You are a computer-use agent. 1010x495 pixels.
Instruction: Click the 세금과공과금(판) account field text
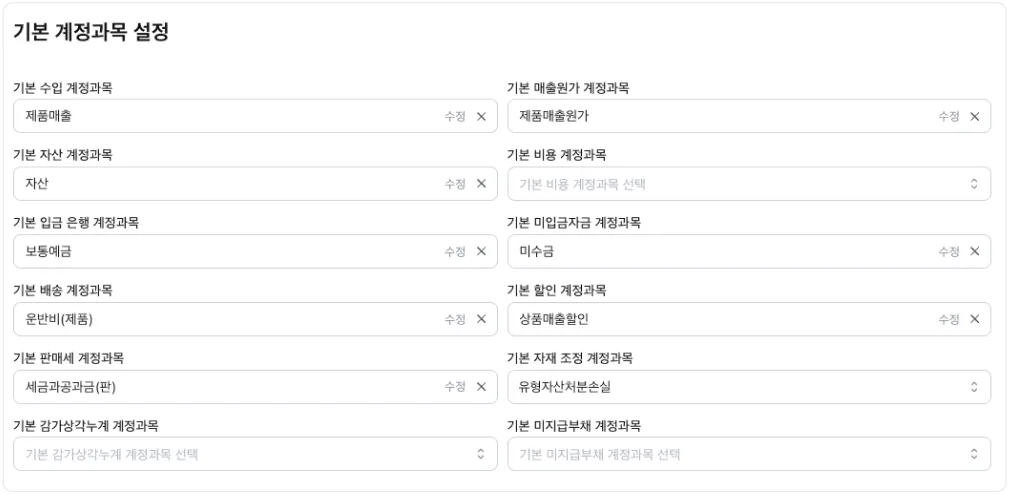[79, 387]
